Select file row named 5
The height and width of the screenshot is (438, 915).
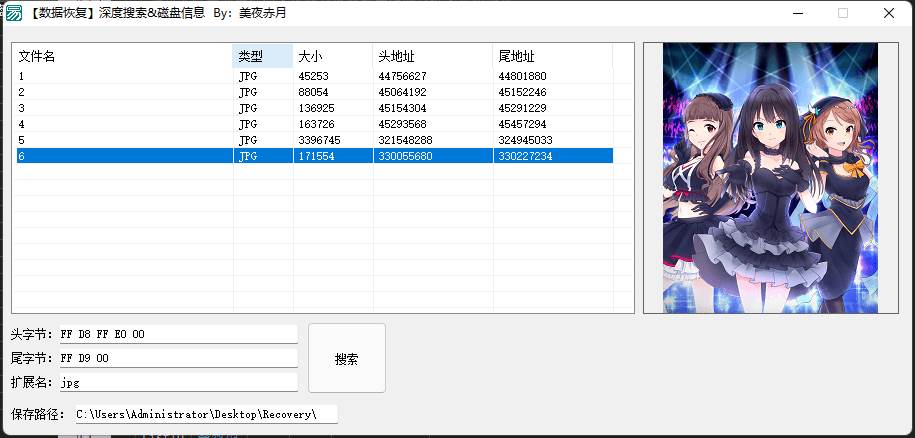point(315,141)
